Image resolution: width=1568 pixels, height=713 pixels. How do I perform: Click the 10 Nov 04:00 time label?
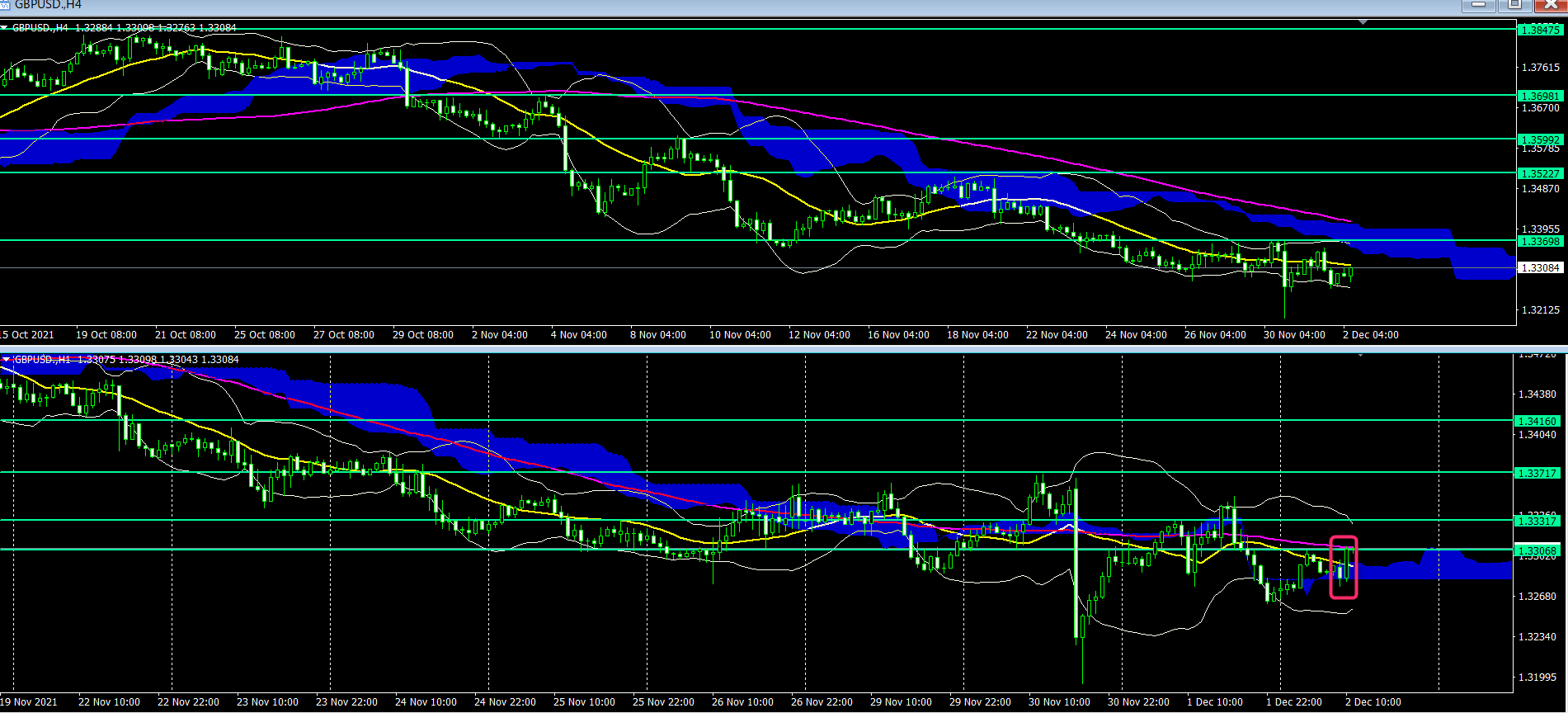(x=740, y=335)
